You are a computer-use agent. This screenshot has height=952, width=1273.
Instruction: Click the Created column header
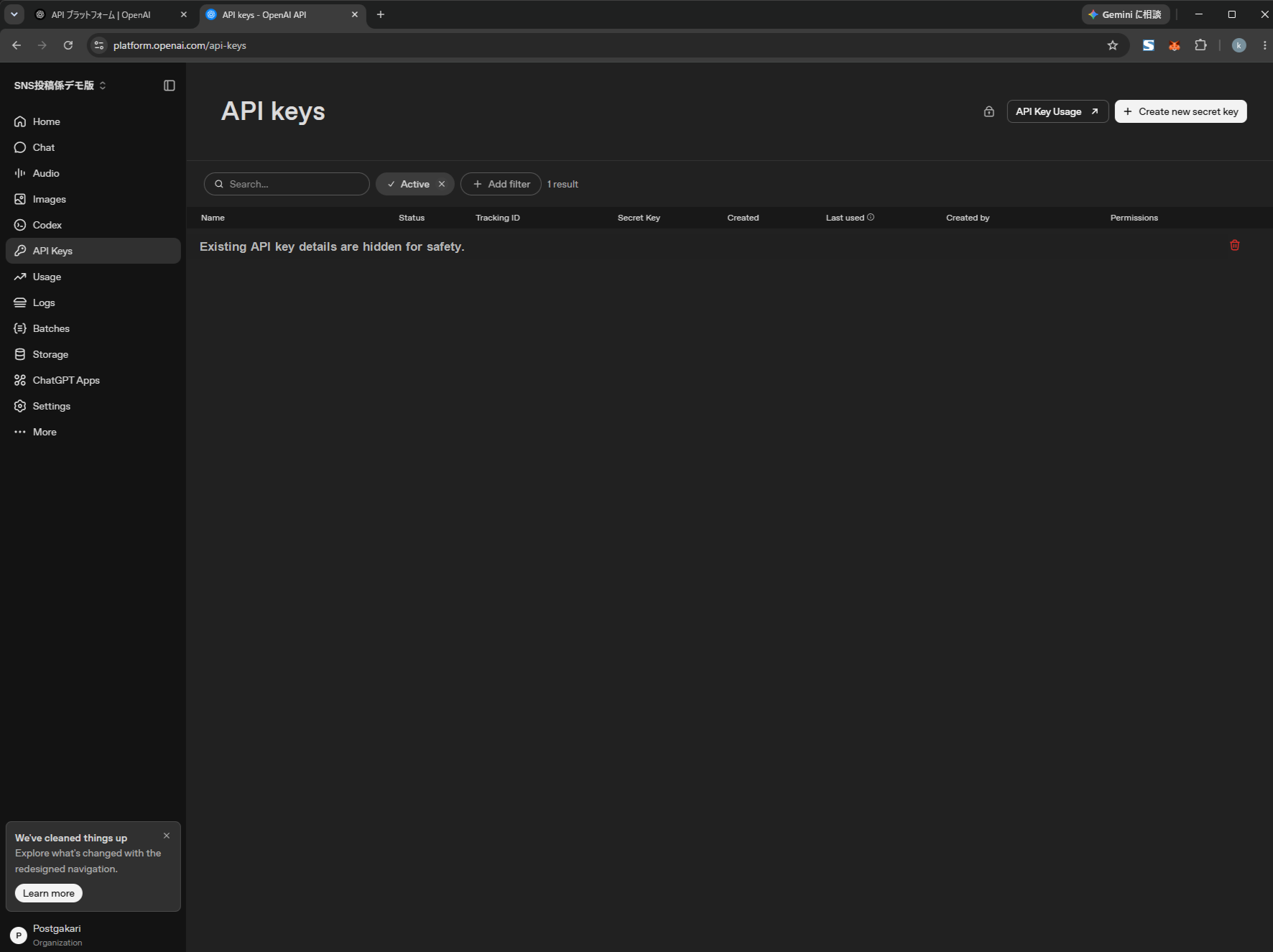[x=743, y=218]
